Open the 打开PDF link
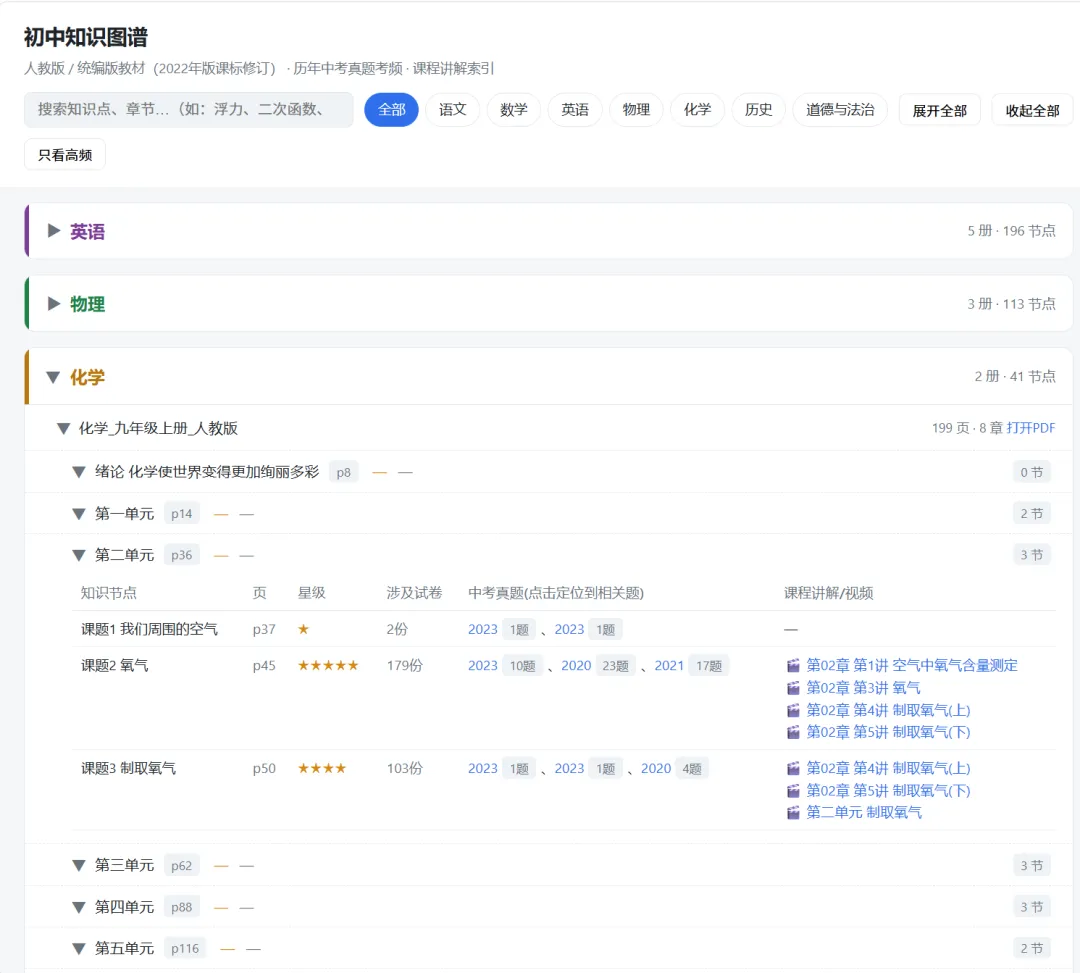This screenshot has width=1080, height=973. [x=1030, y=428]
